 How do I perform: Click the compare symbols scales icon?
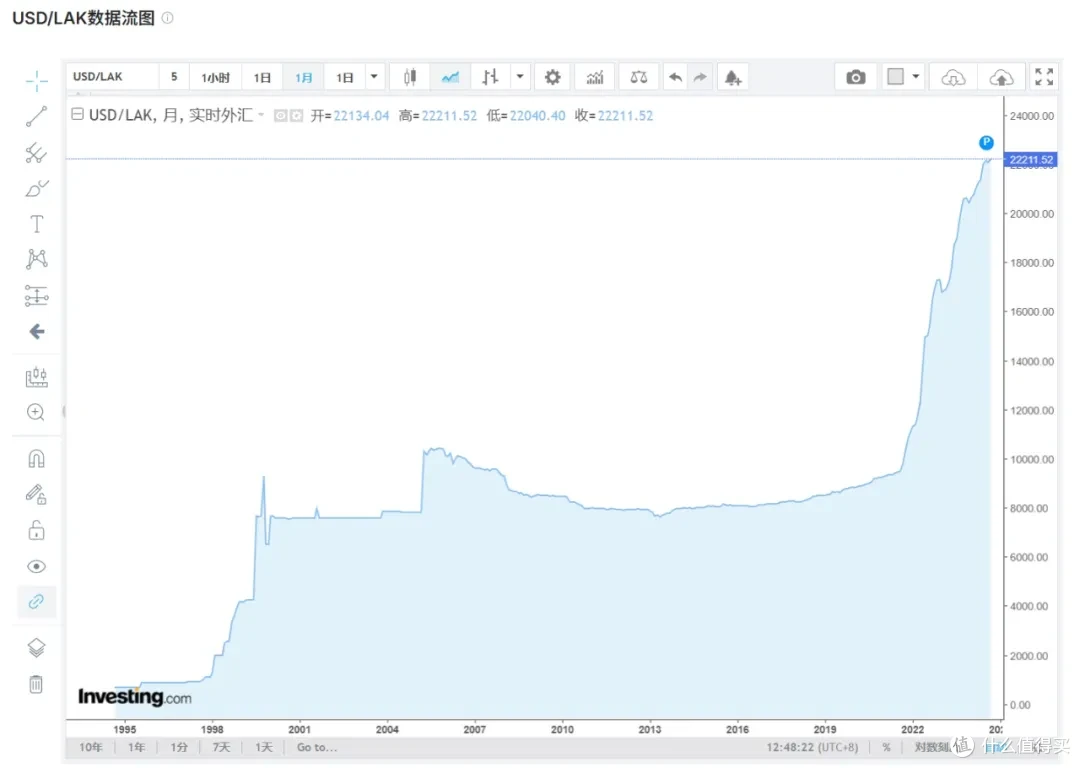click(x=638, y=77)
